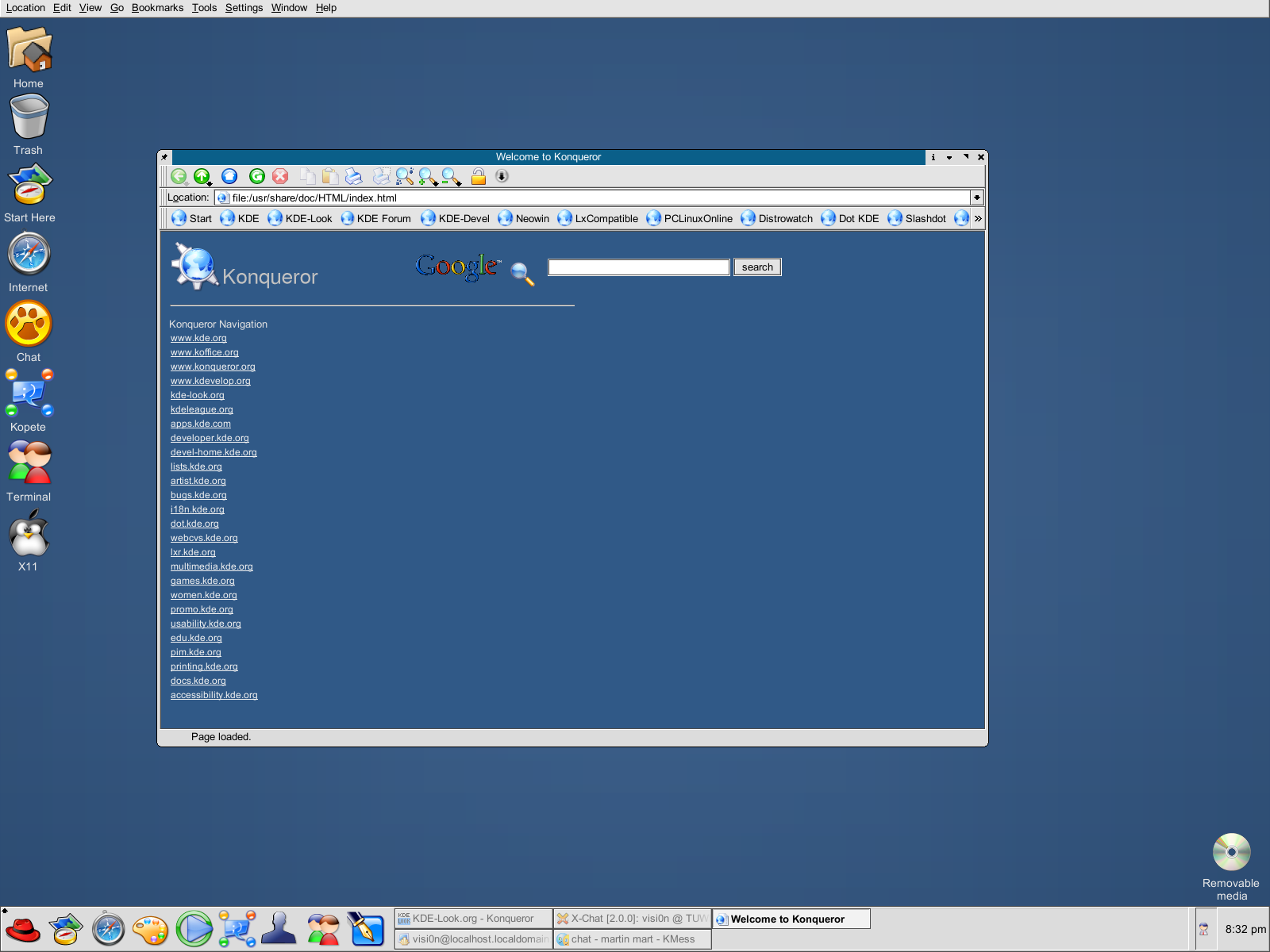The image size is (1270, 952).
Task: Follow the kde-look.org link
Action: point(198,395)
